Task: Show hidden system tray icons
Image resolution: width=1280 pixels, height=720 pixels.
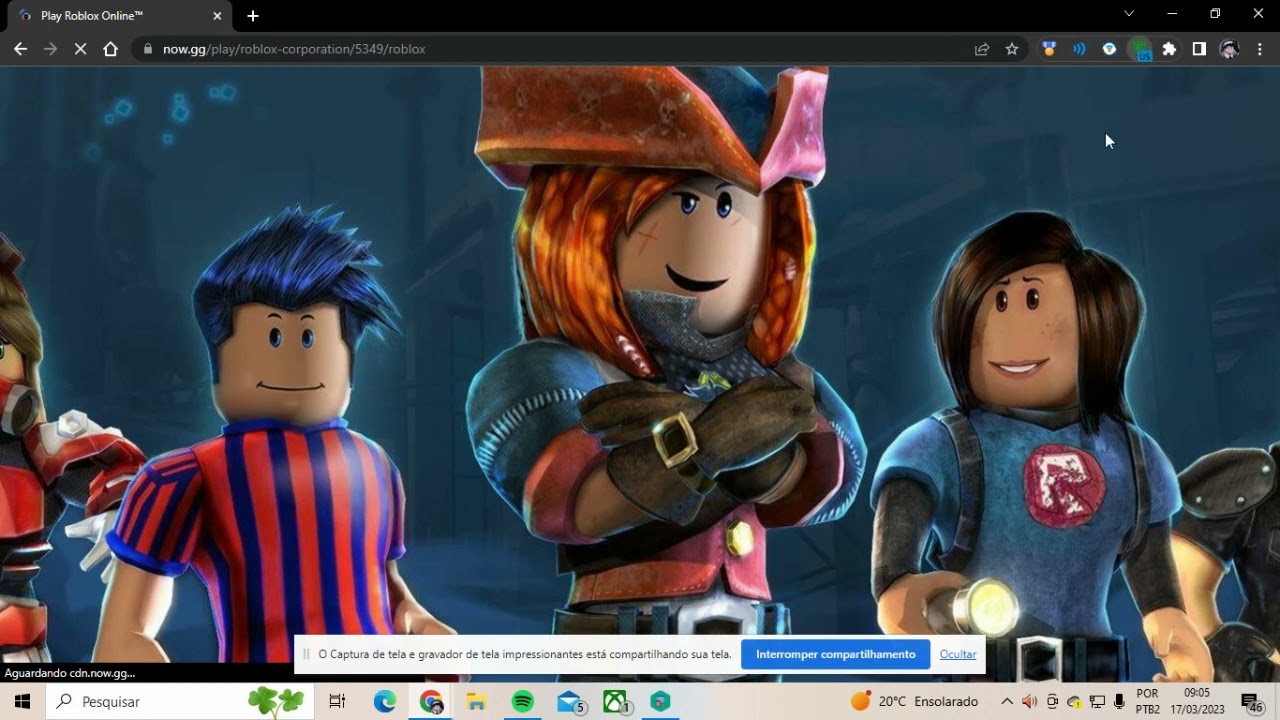Action: click(x=1007, y=702)
